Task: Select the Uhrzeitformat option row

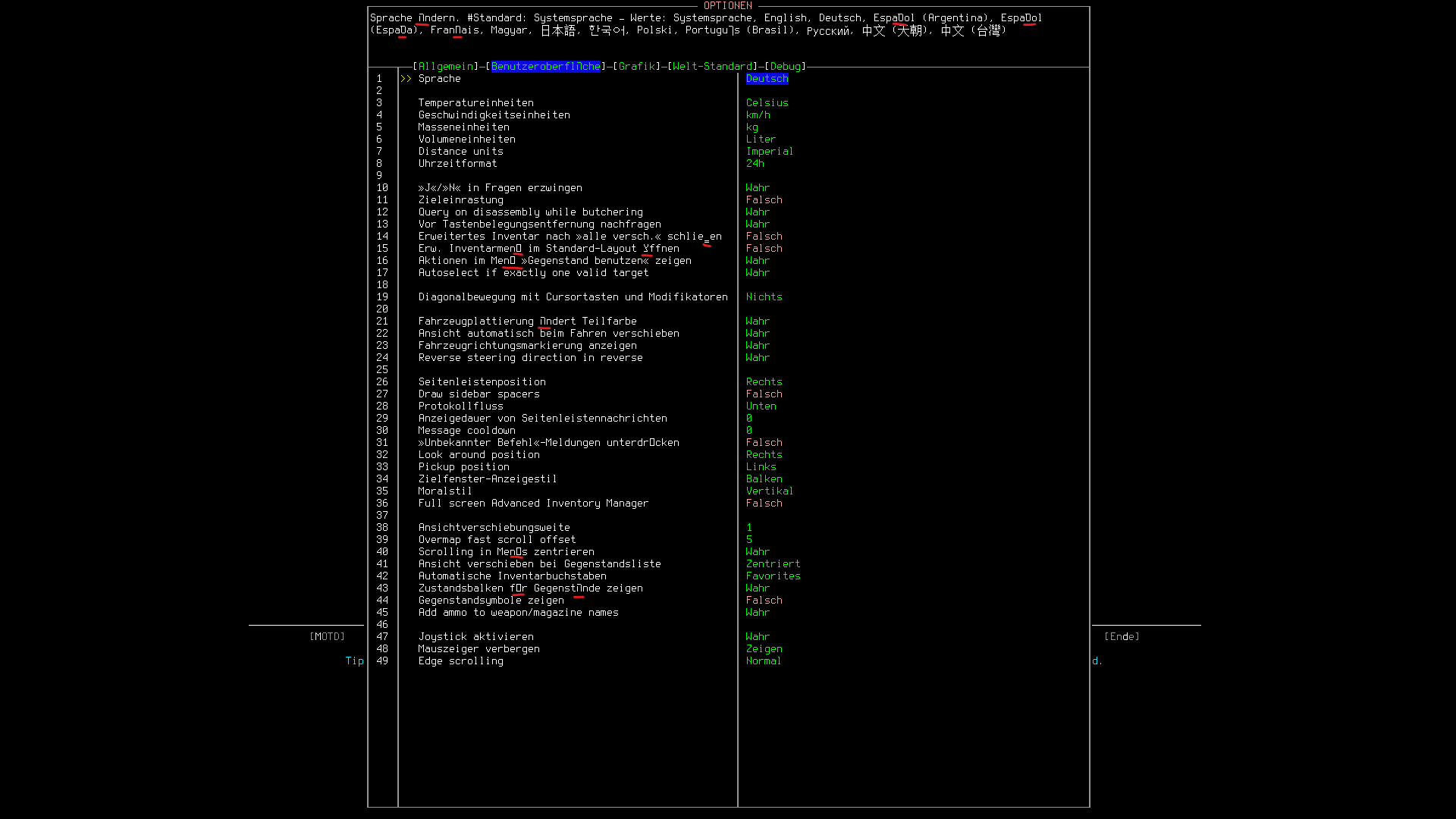Action: (457, 164)
